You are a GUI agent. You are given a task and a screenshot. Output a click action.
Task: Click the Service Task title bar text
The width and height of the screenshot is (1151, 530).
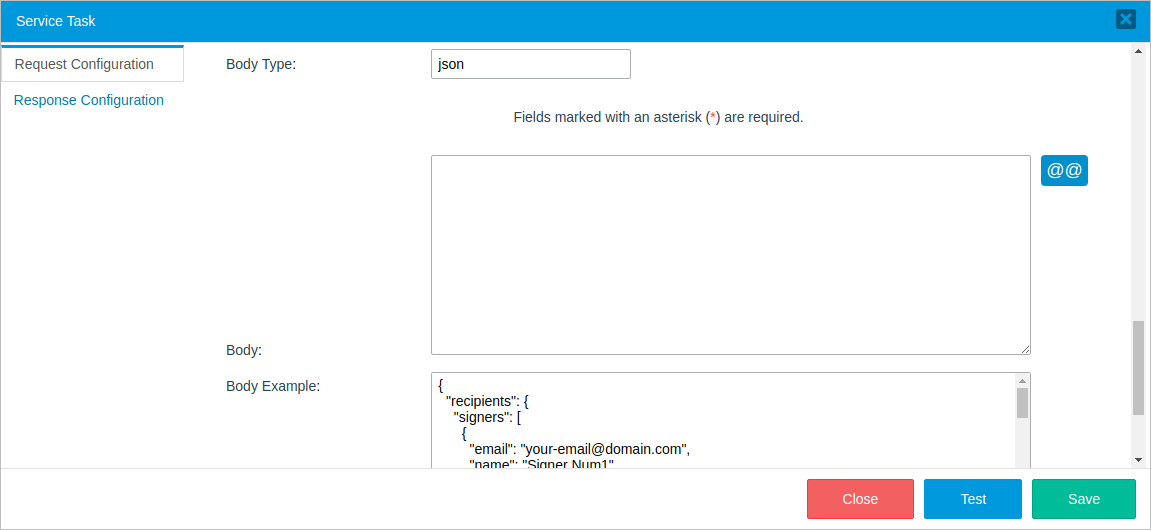click(56, 20)
